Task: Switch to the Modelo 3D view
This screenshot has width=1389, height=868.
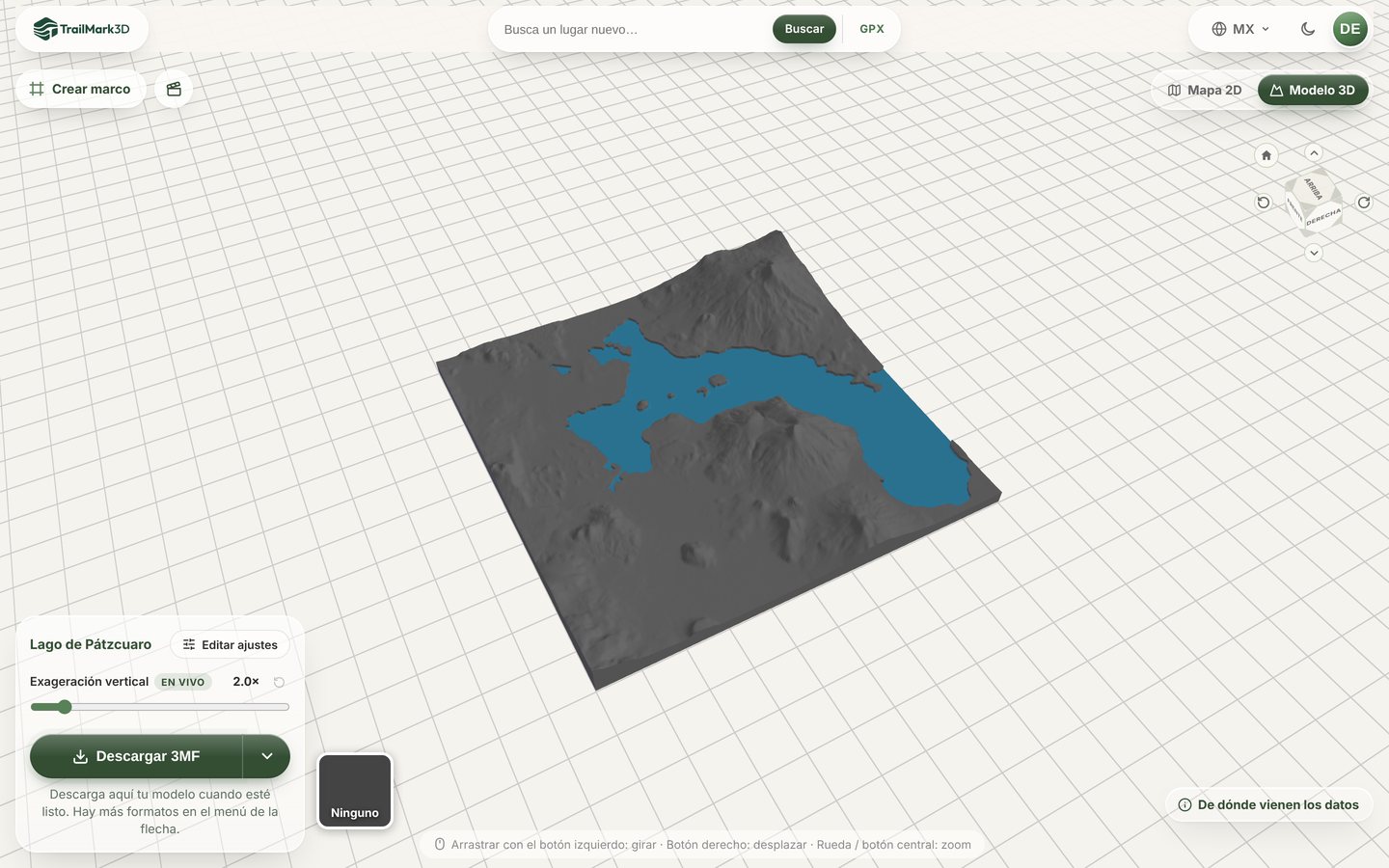Action: (x=1313, y=90)
